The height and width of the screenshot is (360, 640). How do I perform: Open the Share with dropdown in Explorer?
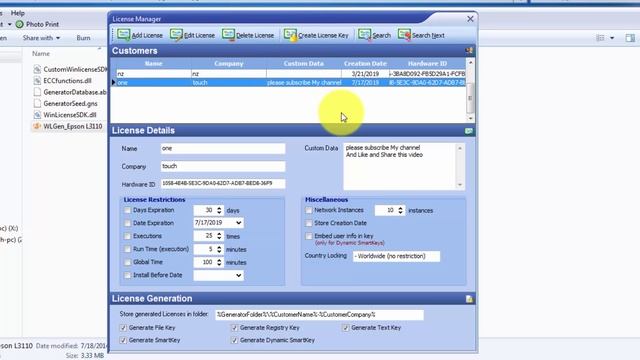[41, 38]
